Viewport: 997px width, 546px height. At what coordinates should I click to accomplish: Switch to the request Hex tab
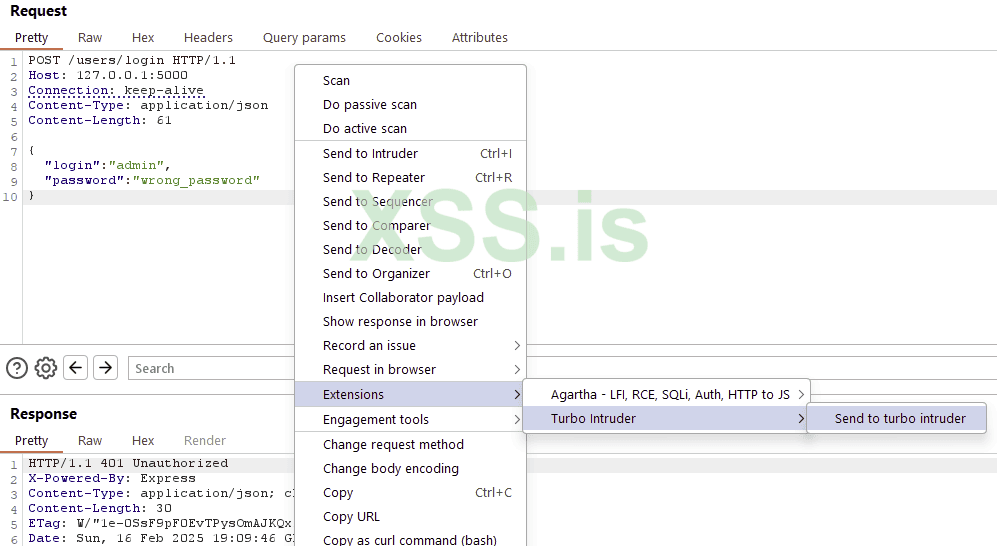[x=143, y=38]
